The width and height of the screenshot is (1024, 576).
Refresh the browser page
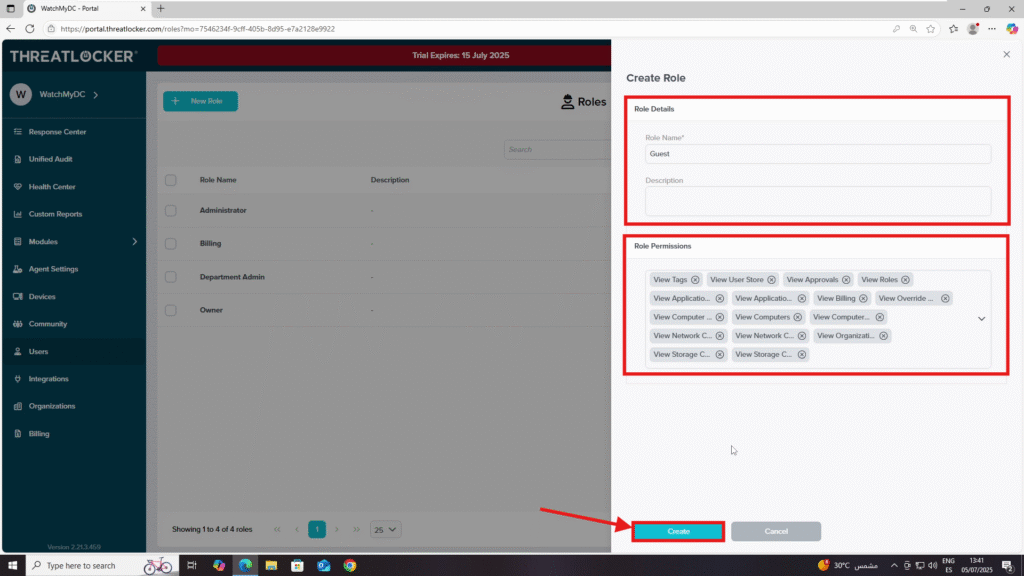point(30,29)
